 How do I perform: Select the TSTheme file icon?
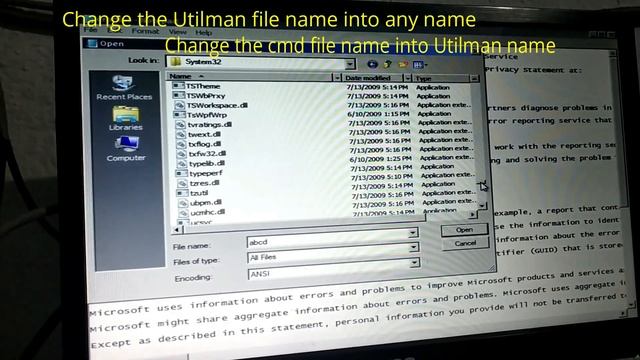(178, 86)
